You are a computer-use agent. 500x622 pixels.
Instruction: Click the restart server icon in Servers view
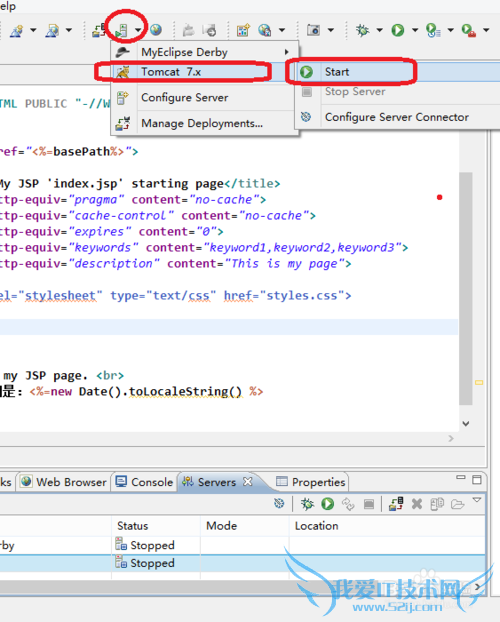(x=348, y=504)
